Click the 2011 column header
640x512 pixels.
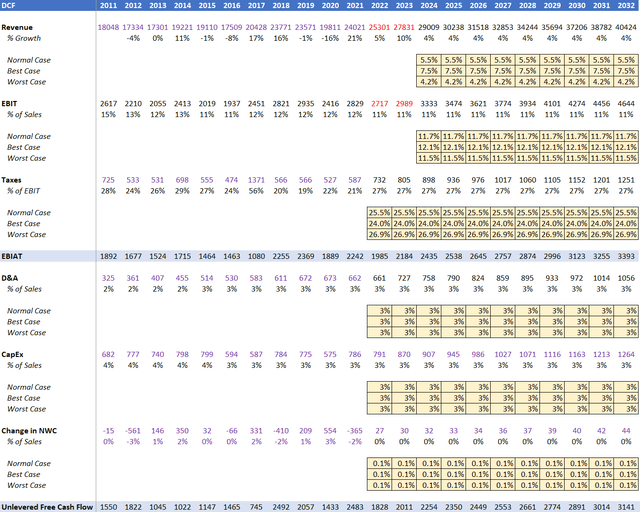(108, 6)
